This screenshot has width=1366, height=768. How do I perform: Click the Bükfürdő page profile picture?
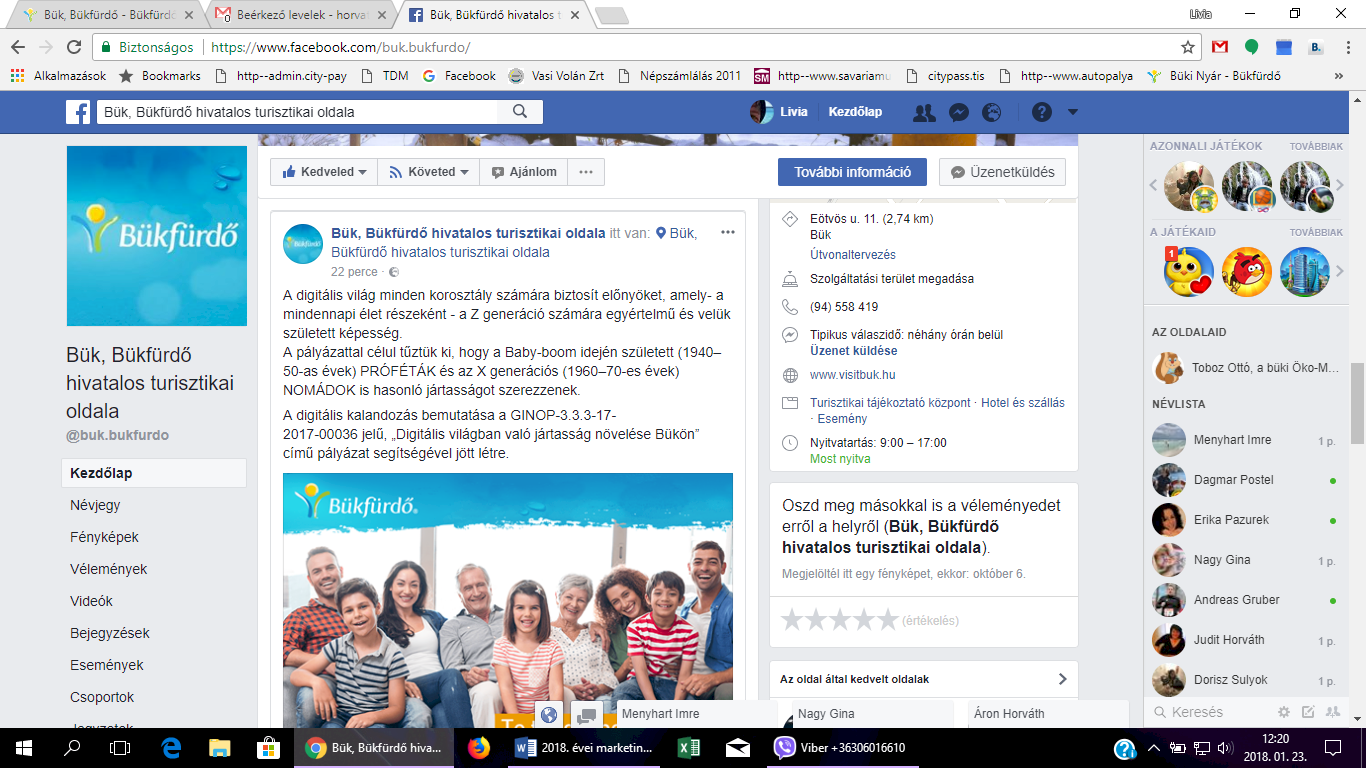point(156,236)
